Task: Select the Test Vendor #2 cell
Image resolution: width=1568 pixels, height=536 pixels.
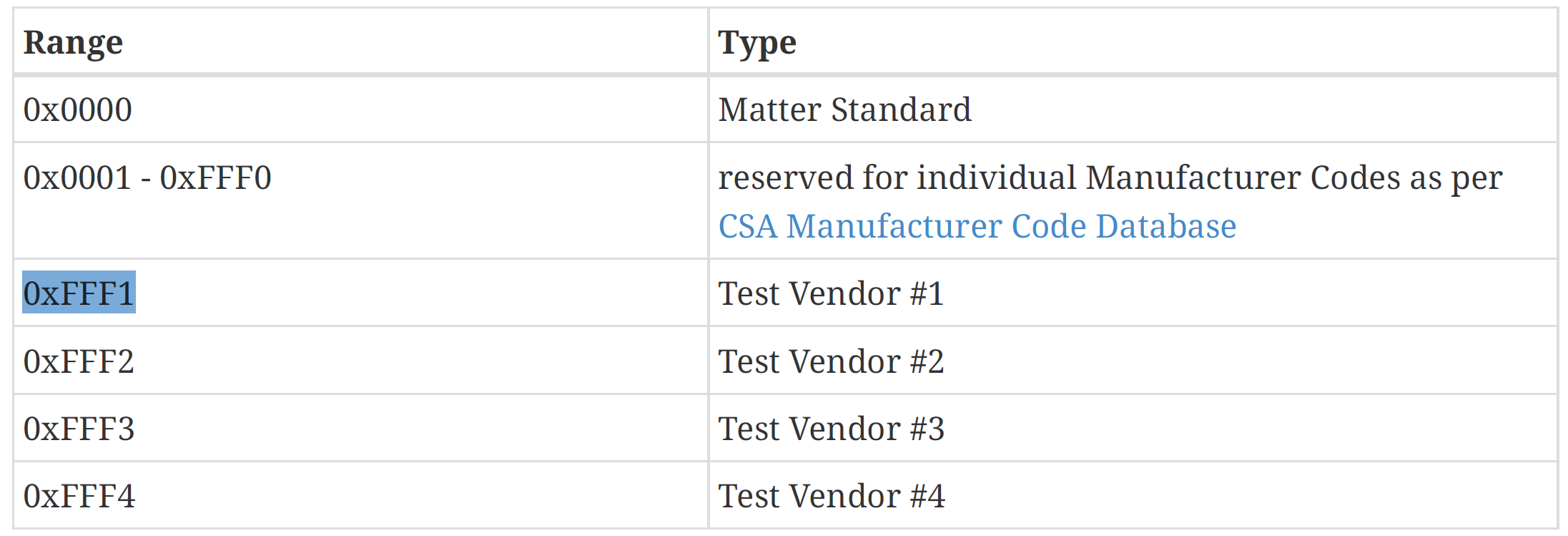Action: pos(831,361)
